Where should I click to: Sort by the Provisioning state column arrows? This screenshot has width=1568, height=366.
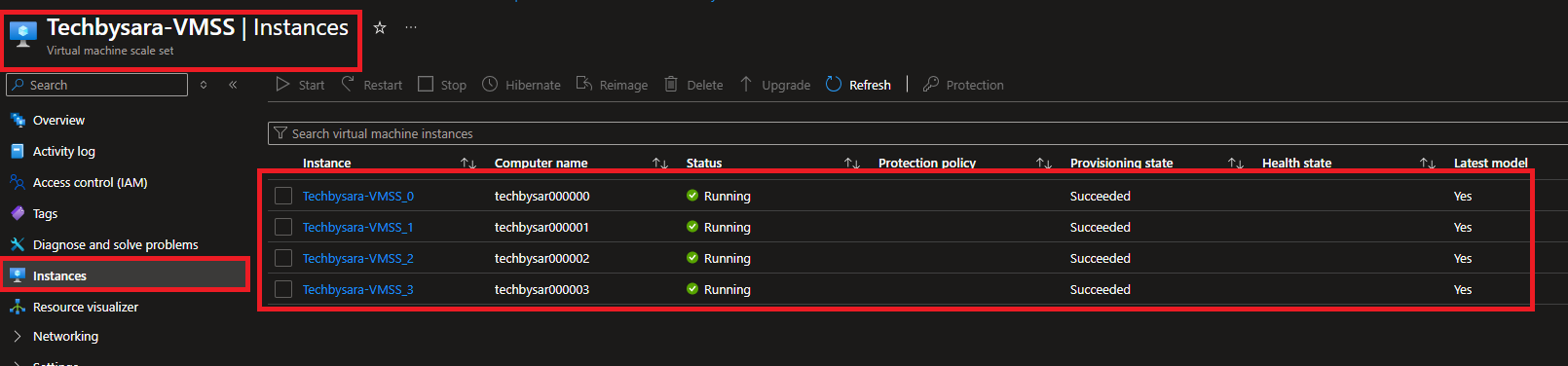(x=1236, y=164)
